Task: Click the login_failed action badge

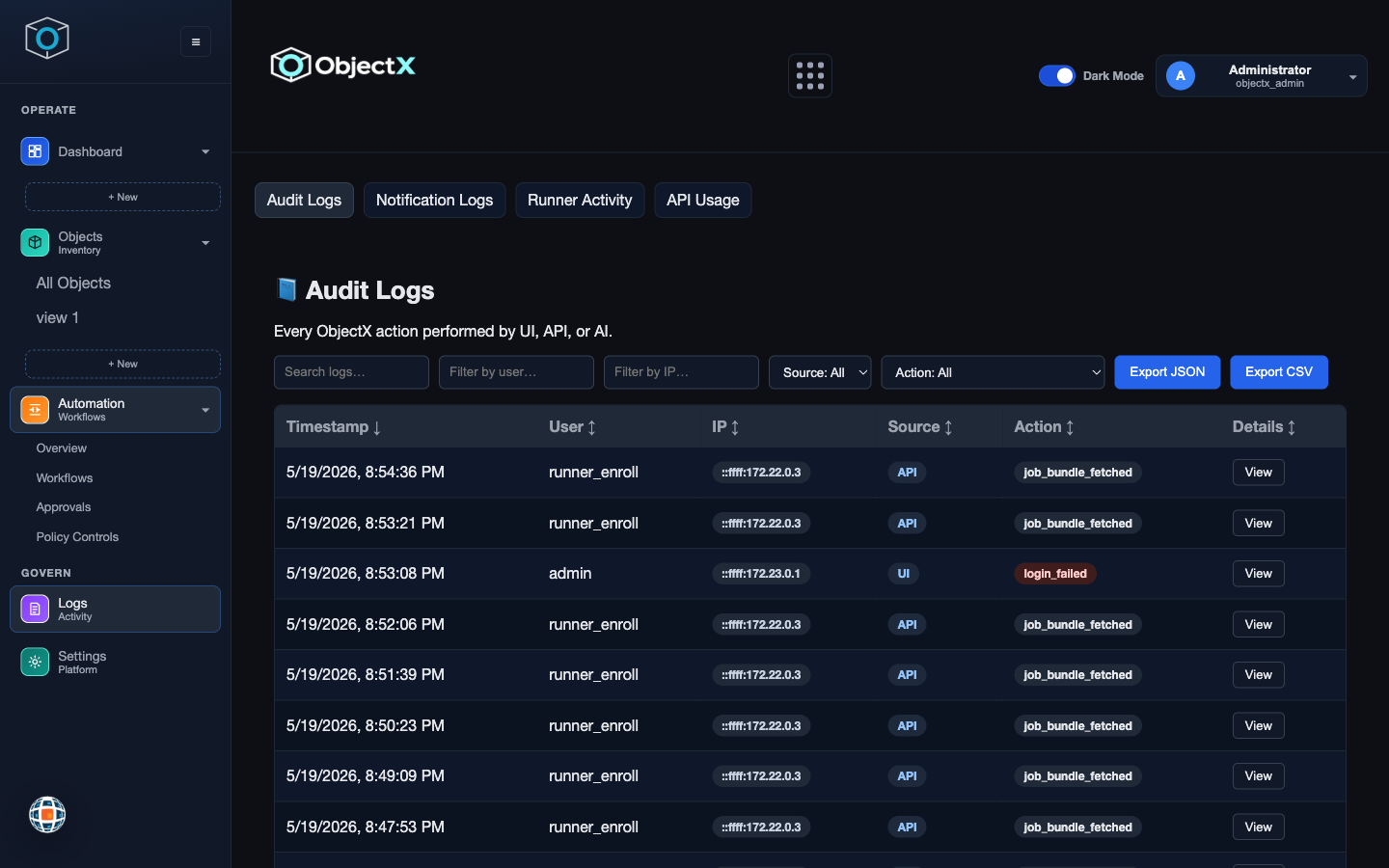Action: (x=1055, y=574)
